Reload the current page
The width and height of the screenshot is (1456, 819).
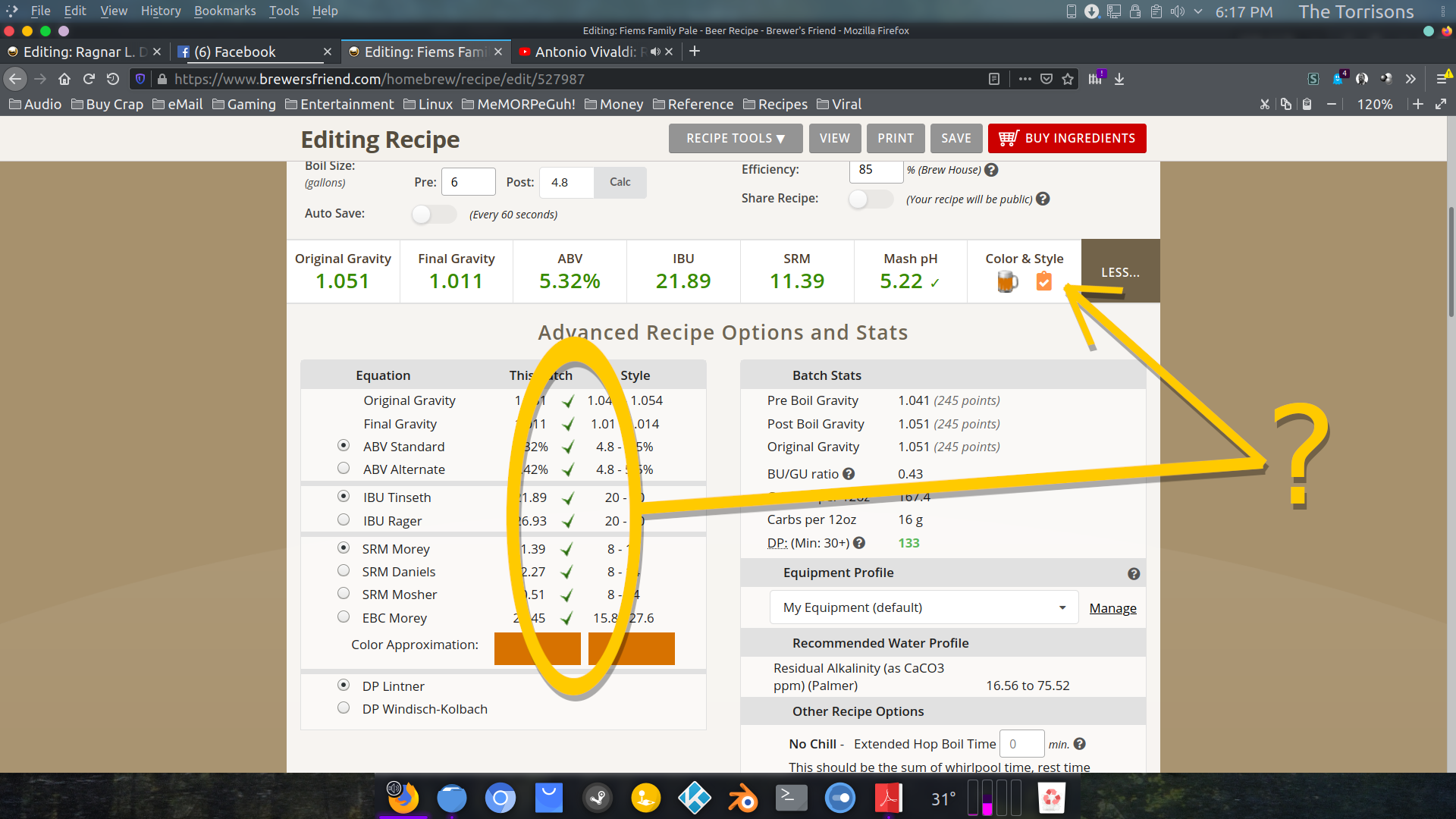(89, 79)
